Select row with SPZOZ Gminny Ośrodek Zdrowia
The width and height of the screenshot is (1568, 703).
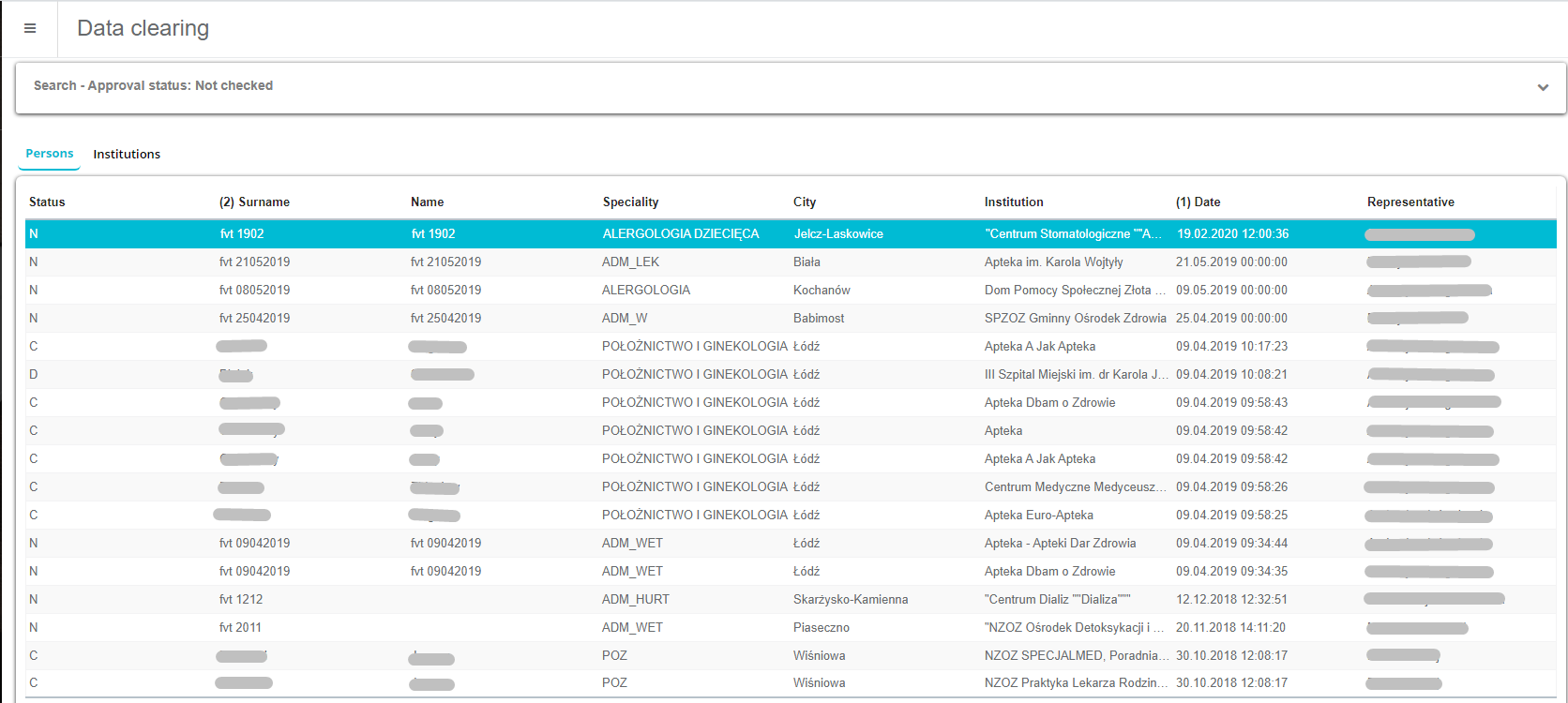pos(1075,318)
